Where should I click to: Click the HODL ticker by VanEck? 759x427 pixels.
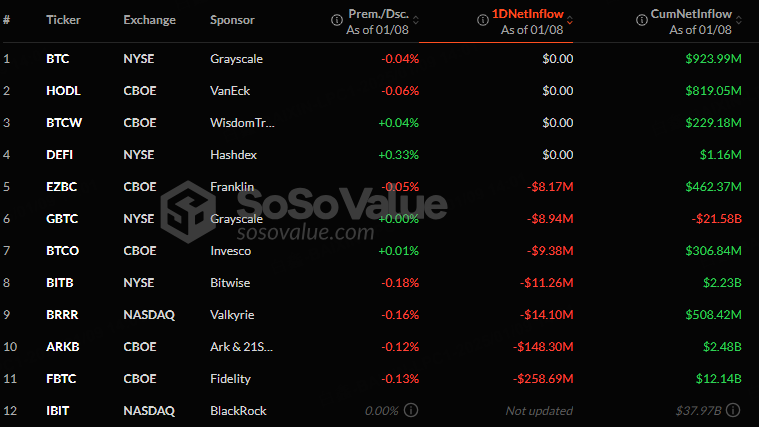pyautogui.click(x=63, y=91)
